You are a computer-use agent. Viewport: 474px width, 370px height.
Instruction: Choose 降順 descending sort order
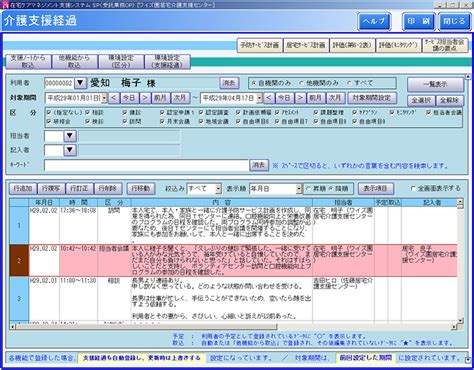(x=331, y=189)
